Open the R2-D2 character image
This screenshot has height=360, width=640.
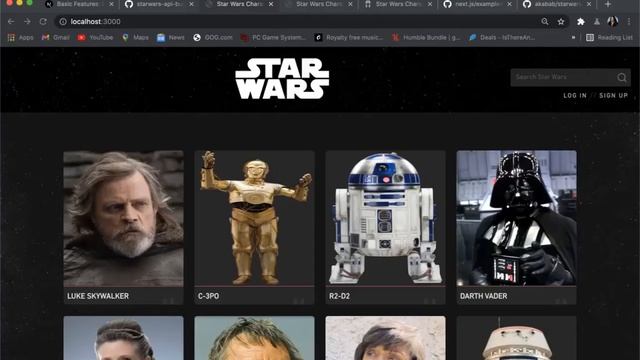click(386, 218)
